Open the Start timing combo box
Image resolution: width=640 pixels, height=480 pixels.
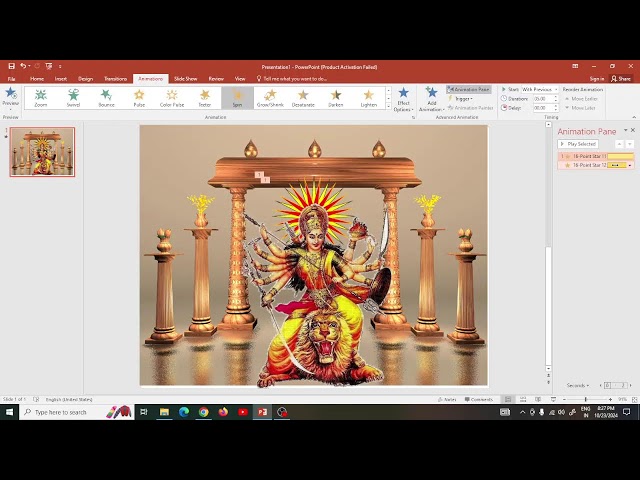pyautogui.click(x=540, y=89)
